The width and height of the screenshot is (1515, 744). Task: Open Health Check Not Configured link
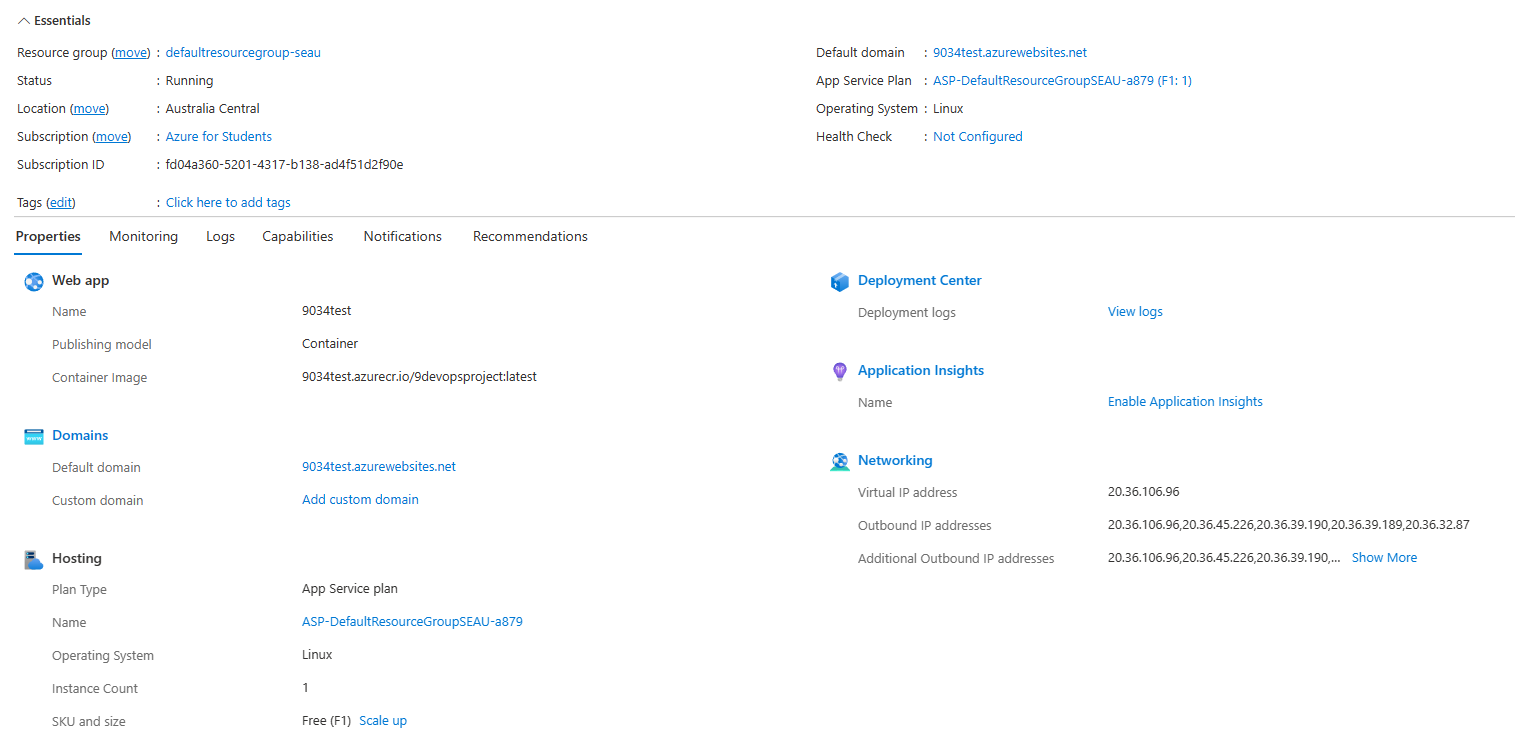click(978, 137)
